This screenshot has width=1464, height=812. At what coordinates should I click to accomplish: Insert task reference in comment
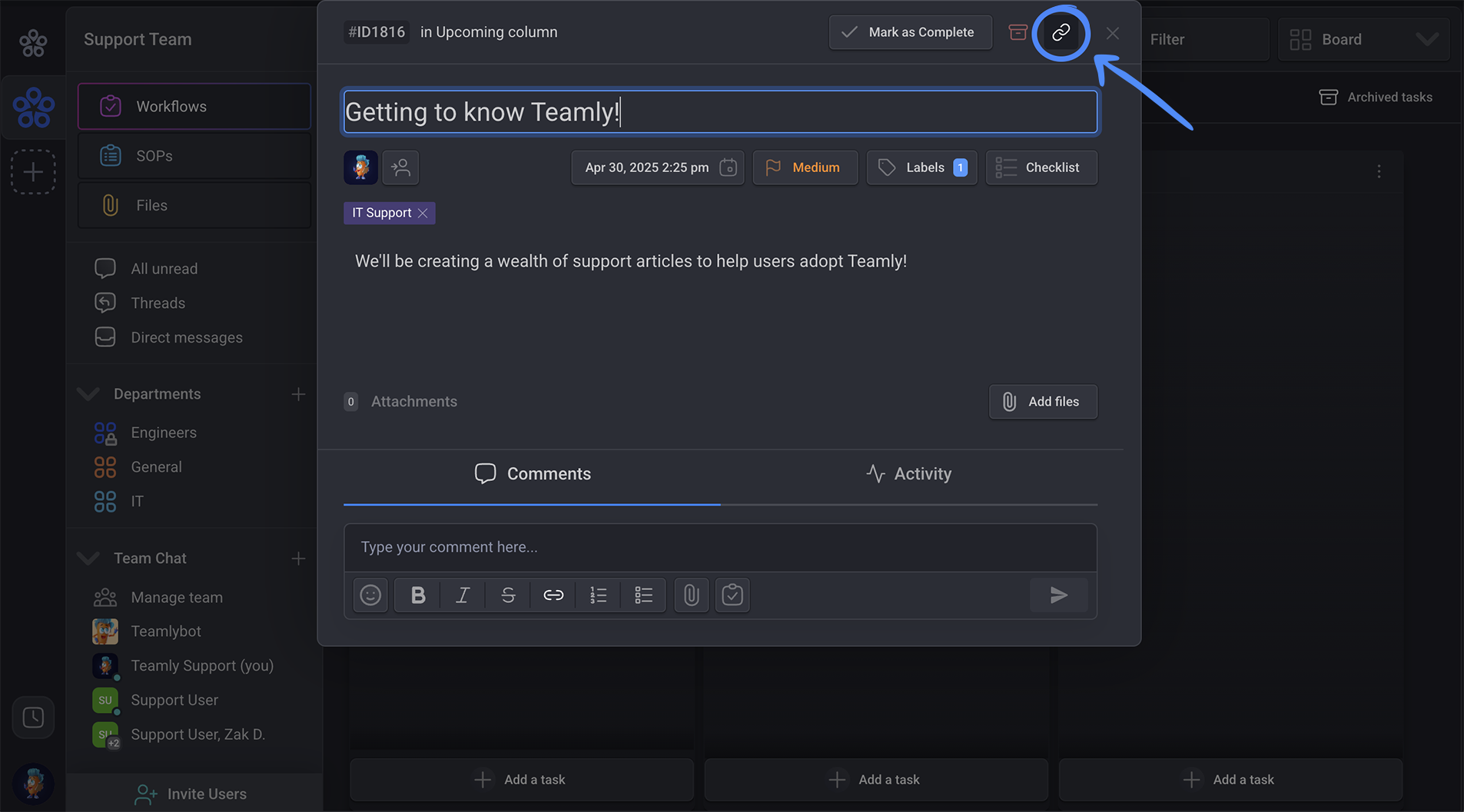[732, 595]
